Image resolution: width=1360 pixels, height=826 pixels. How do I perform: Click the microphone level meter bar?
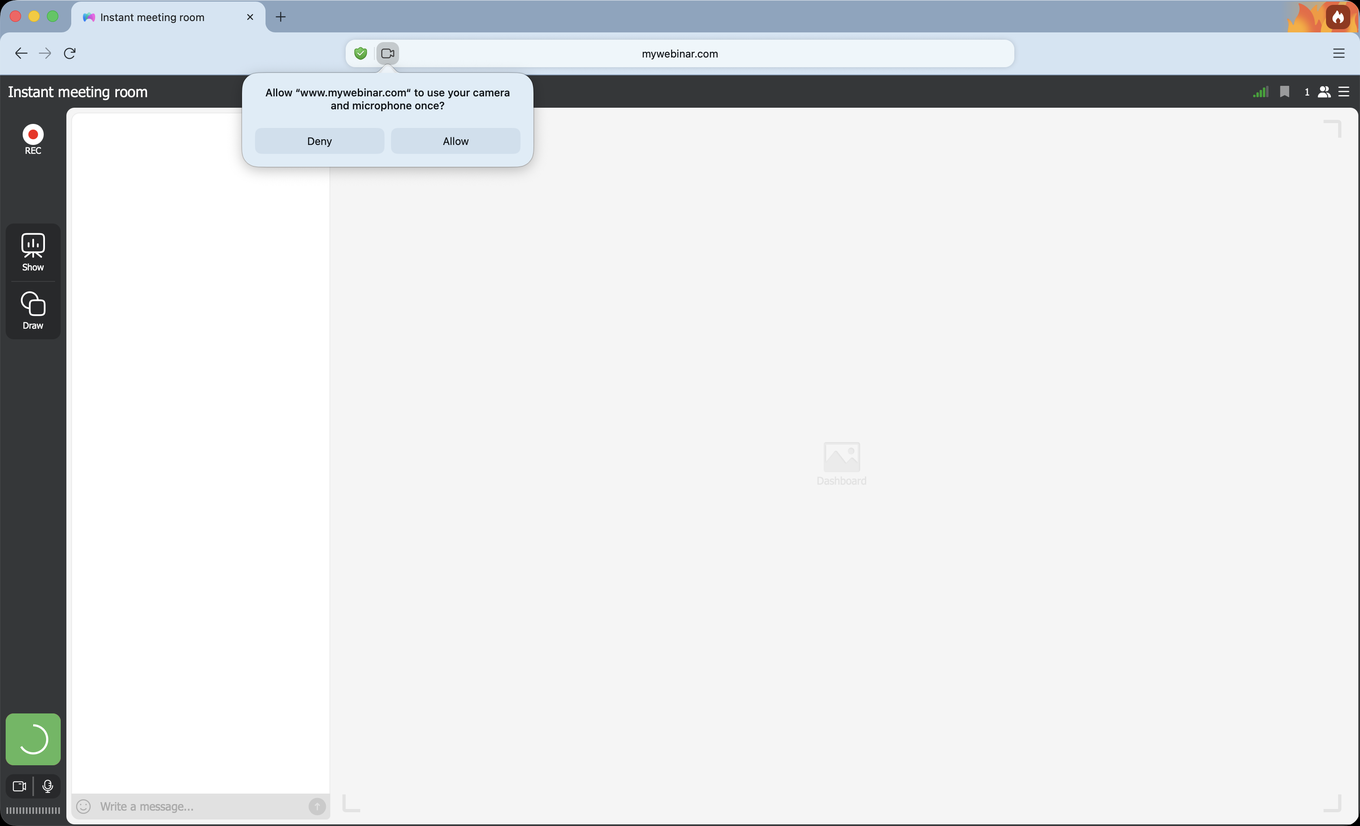33,811
